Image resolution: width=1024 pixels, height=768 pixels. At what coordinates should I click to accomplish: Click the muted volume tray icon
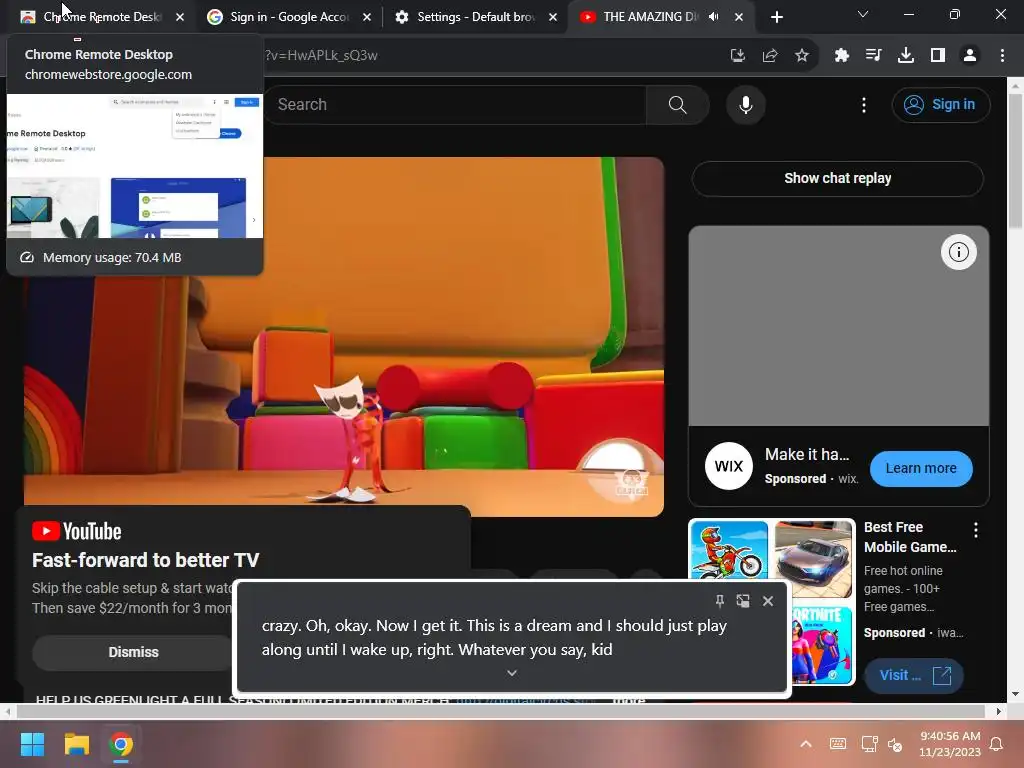pyautogui.click(x=895, y=744)
